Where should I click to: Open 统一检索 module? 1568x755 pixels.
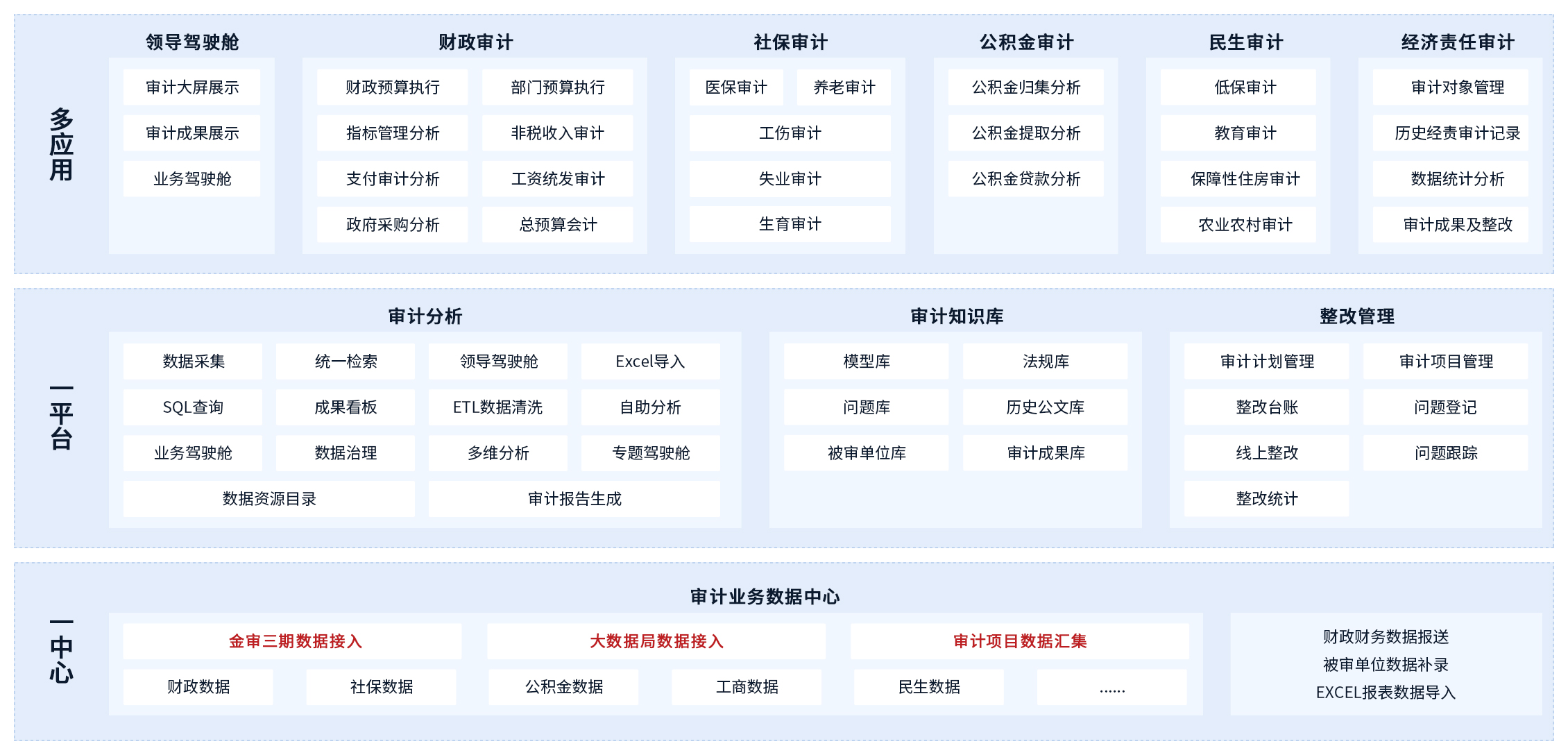coord(346,362)
